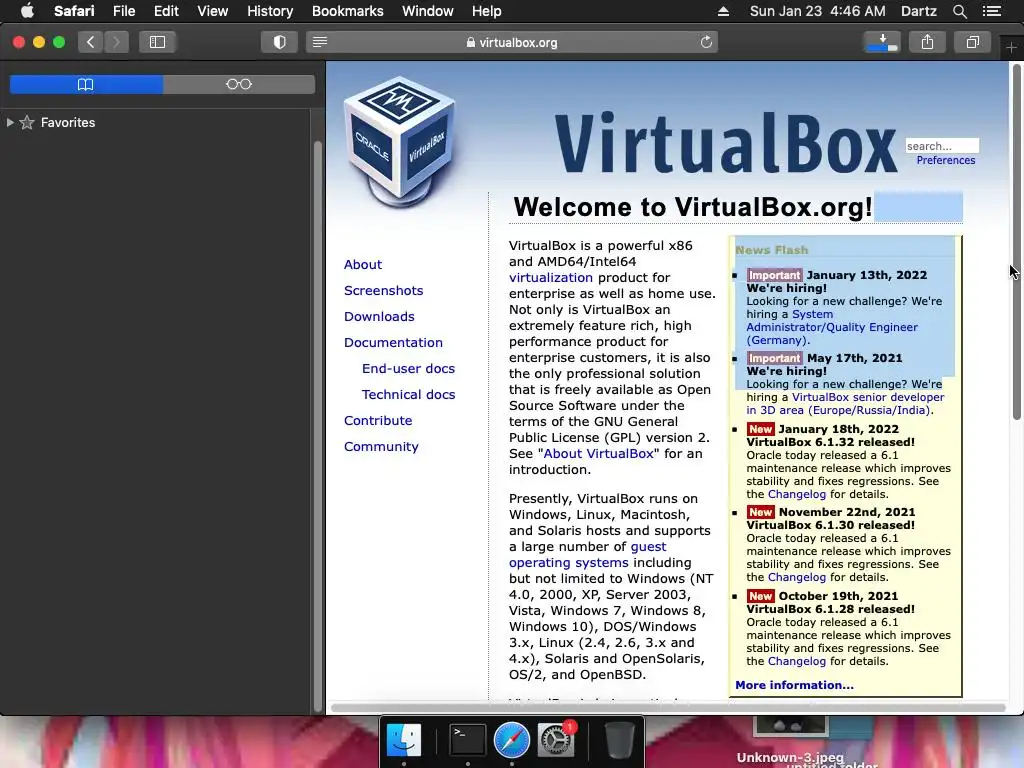Viewport: 1024px width, 768px height.
Task: Open the Bookmarks menu
Action: click(x=347, y=11)
